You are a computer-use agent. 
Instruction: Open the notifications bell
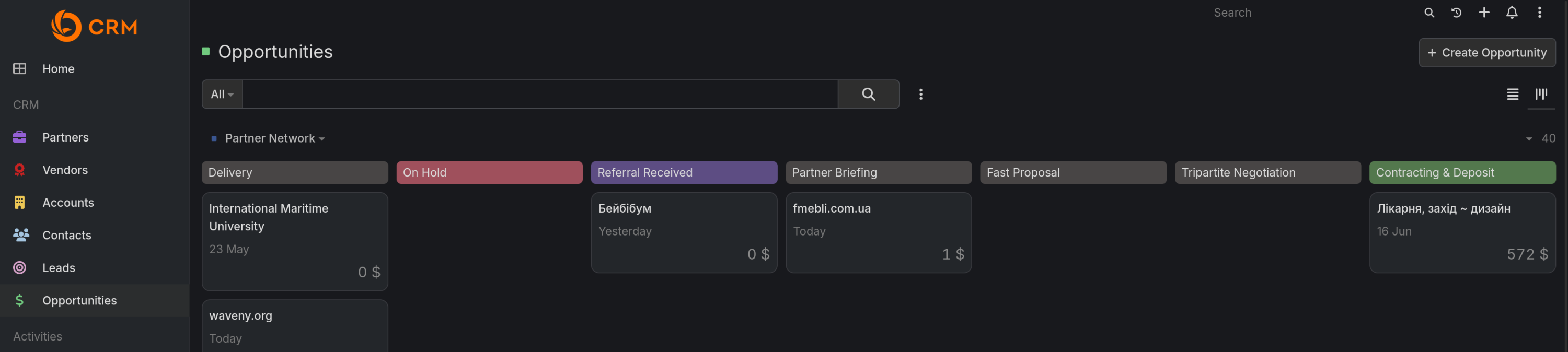point(1512,13)
